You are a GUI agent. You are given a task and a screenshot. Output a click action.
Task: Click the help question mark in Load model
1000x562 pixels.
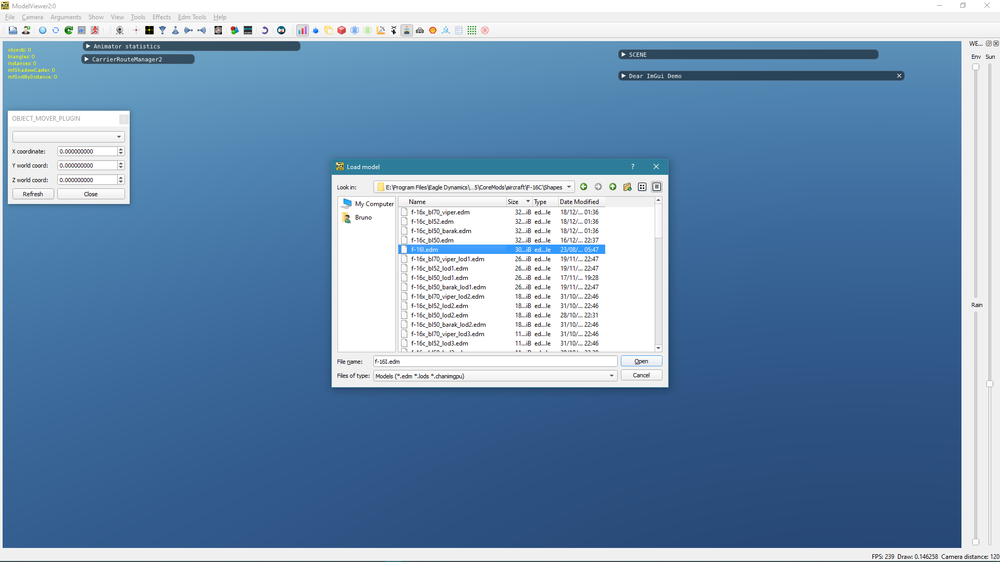633,166
